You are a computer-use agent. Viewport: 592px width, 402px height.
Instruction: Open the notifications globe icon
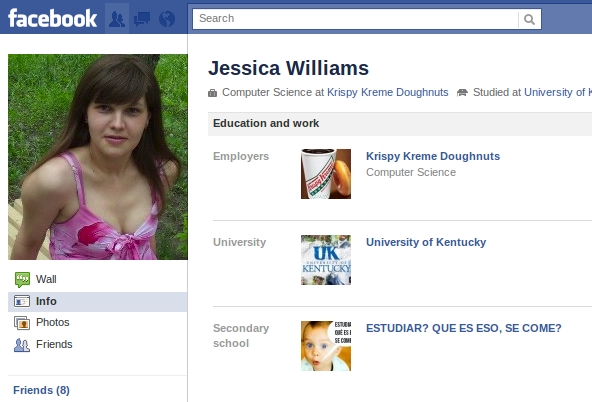[166, 19]
